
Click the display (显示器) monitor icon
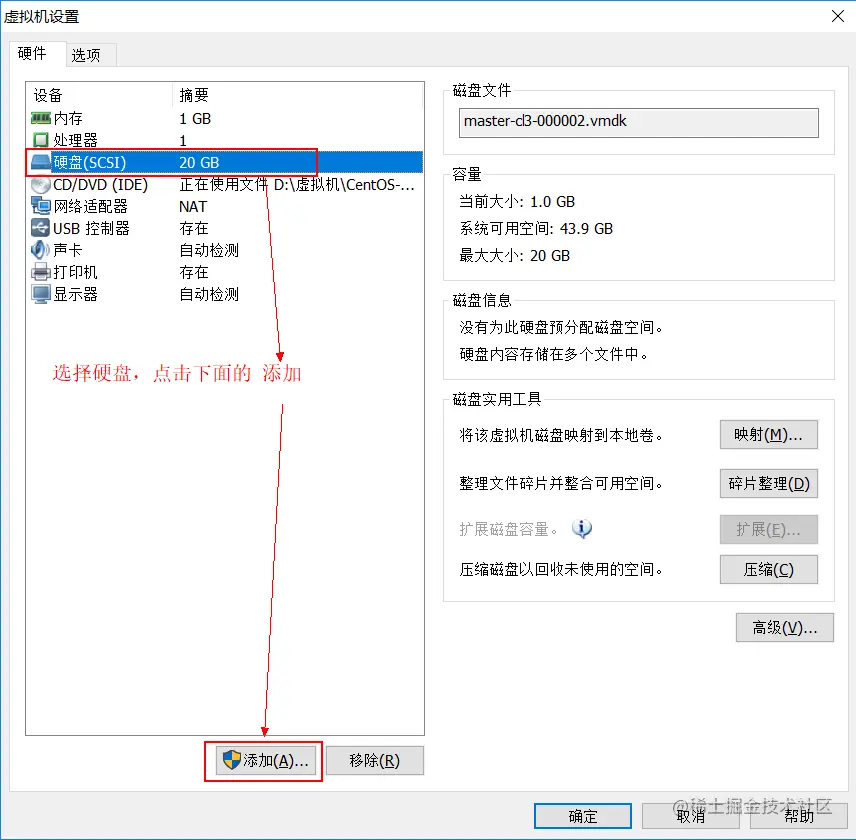coord(41,294)
